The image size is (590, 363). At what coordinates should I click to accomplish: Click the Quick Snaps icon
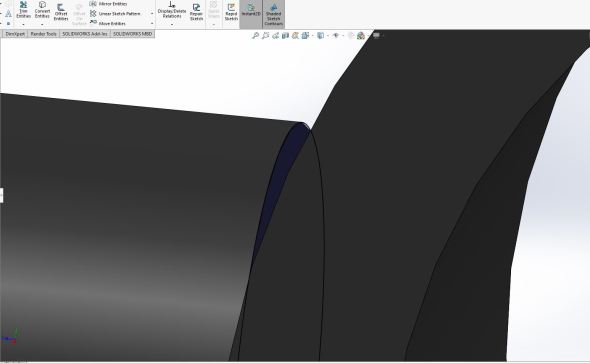[x=214, y=10]
